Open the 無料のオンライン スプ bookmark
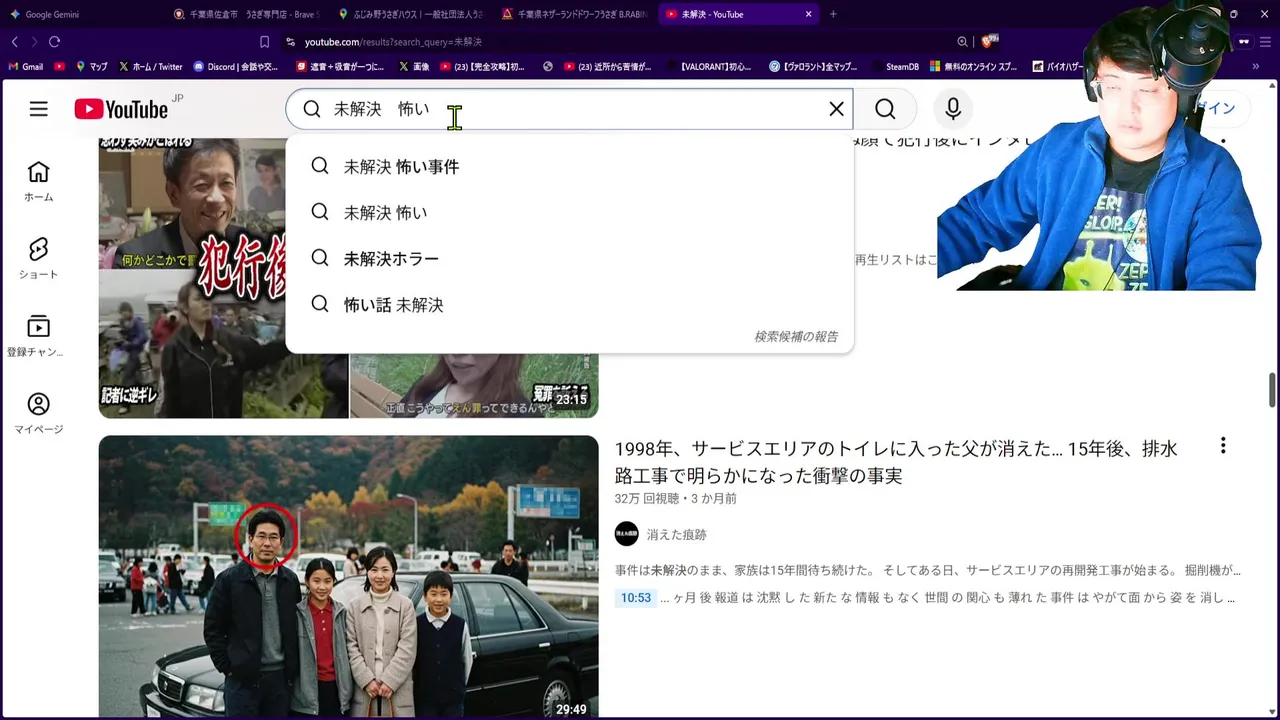The height and width of the screenshot is (720, 1280). pyautogui.click(x=973, y=67)
